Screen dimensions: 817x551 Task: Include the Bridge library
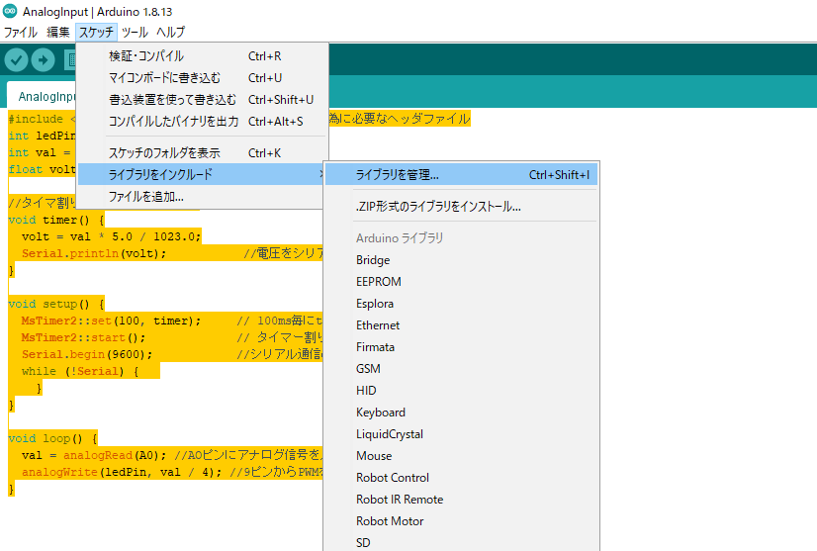461,260
